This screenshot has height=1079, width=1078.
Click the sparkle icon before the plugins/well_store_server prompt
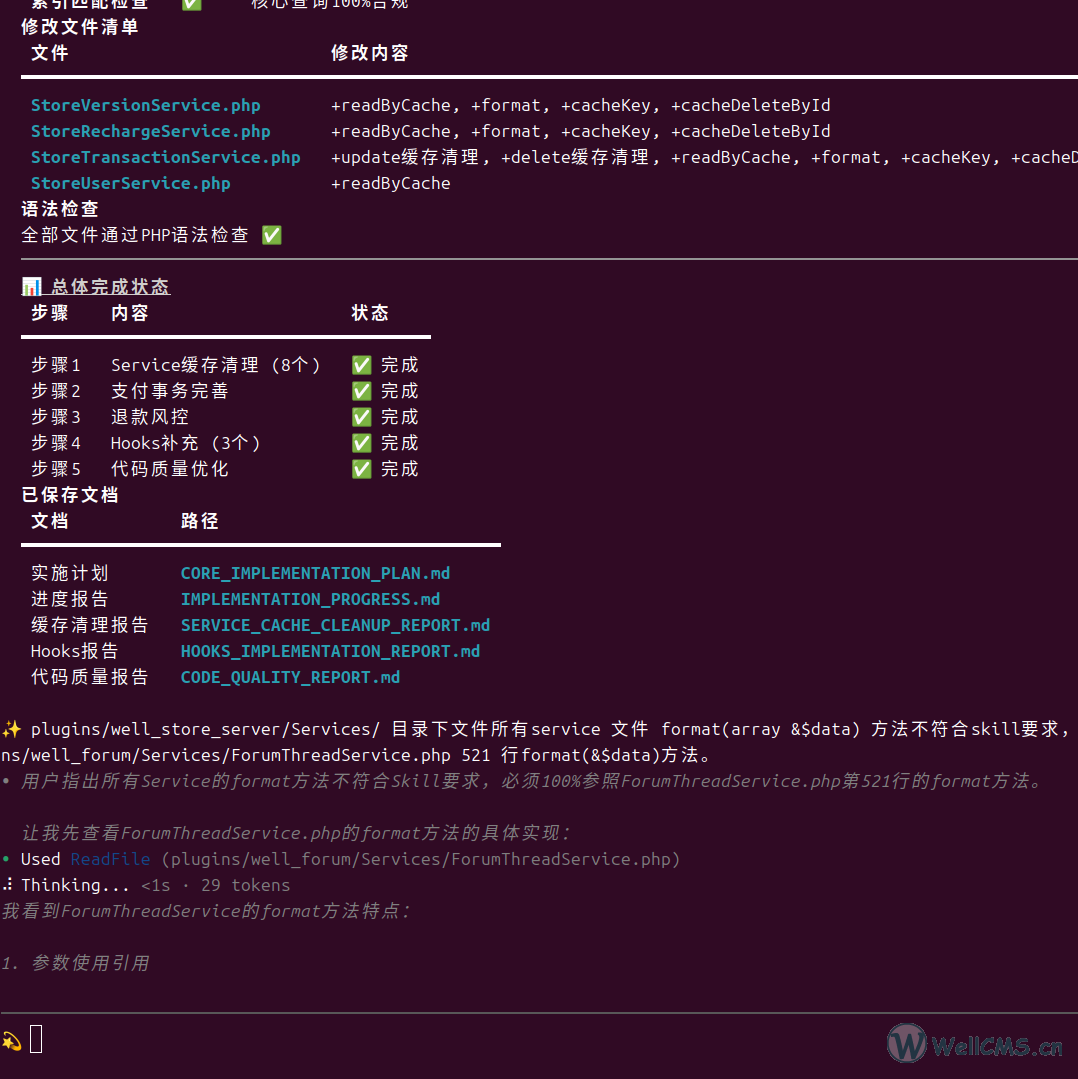coord(12,729)
